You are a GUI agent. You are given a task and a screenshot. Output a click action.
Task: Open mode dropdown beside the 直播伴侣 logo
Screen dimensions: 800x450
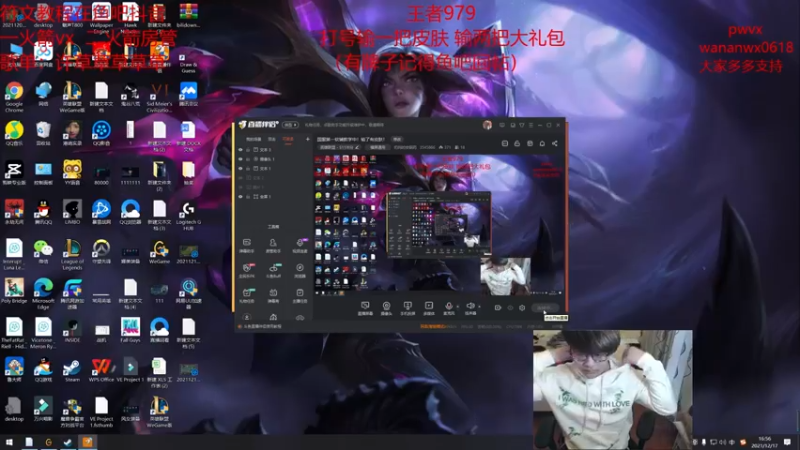[290, 125]
